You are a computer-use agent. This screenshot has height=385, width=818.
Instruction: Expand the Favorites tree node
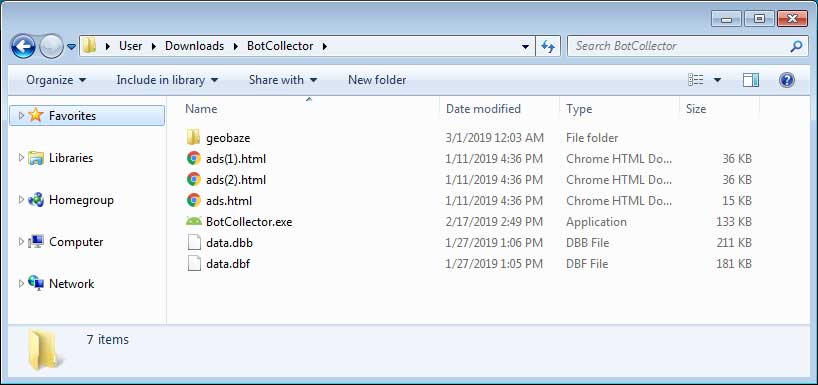click(x=21, y=115)
